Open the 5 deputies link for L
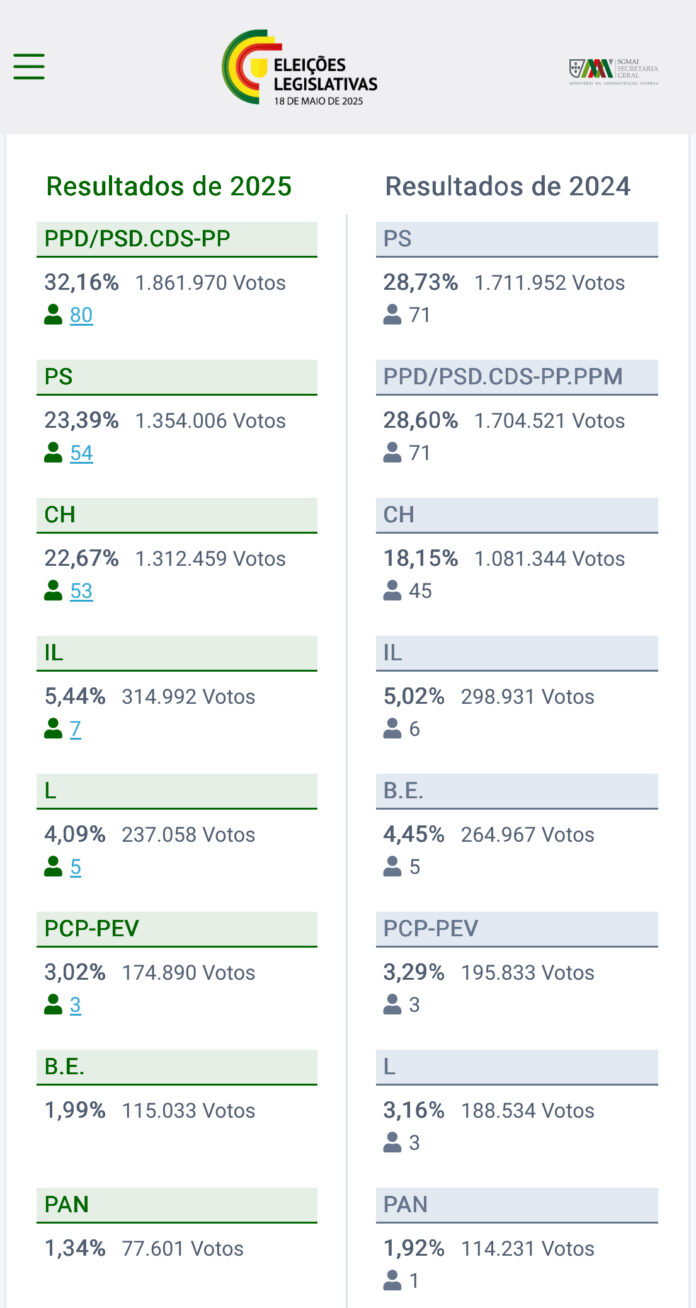The image size is (696, 1308). pos(75,867)
